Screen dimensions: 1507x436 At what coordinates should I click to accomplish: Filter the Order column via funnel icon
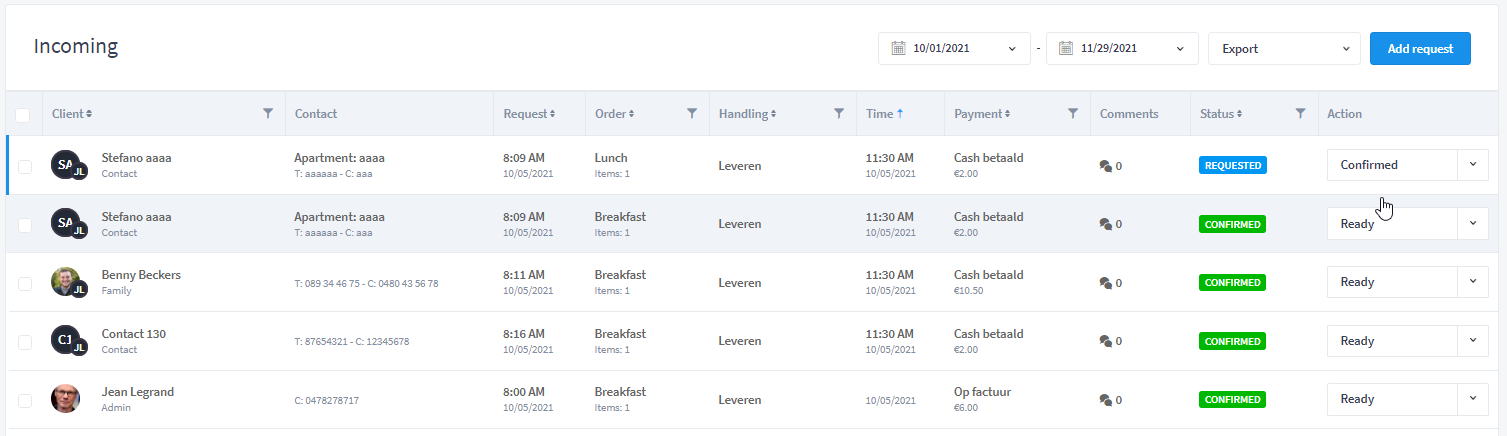691,114
